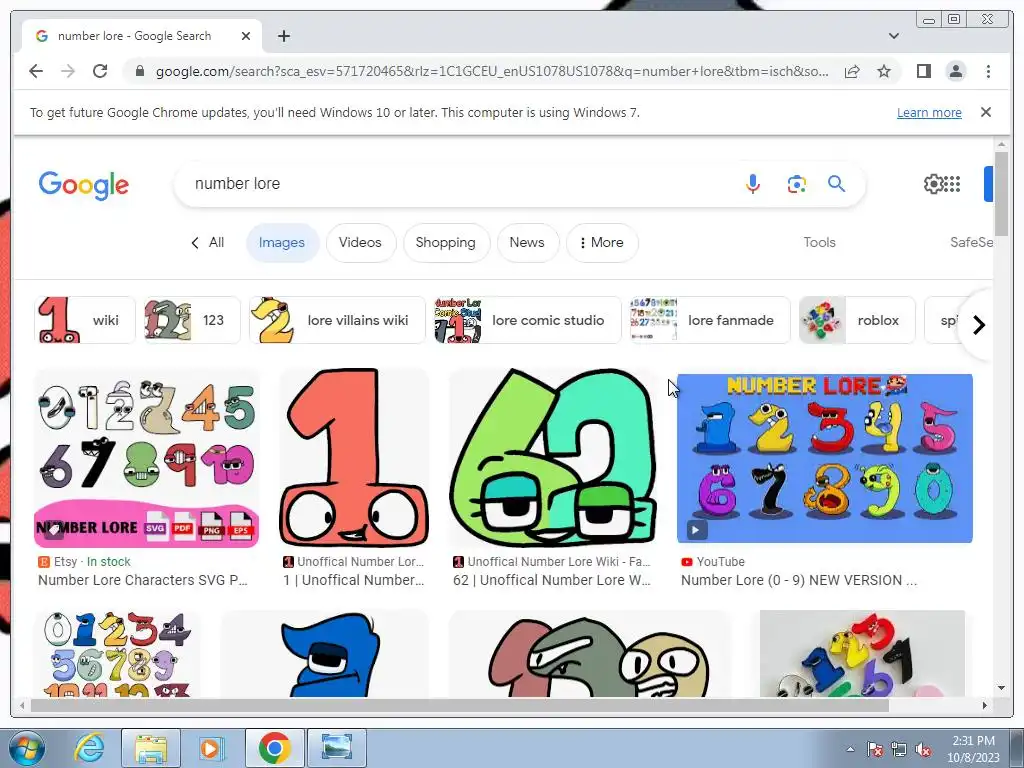This screenshot has width=1024, height=768.
Task: Switch to the News tab
Action: tap(527, 242)
